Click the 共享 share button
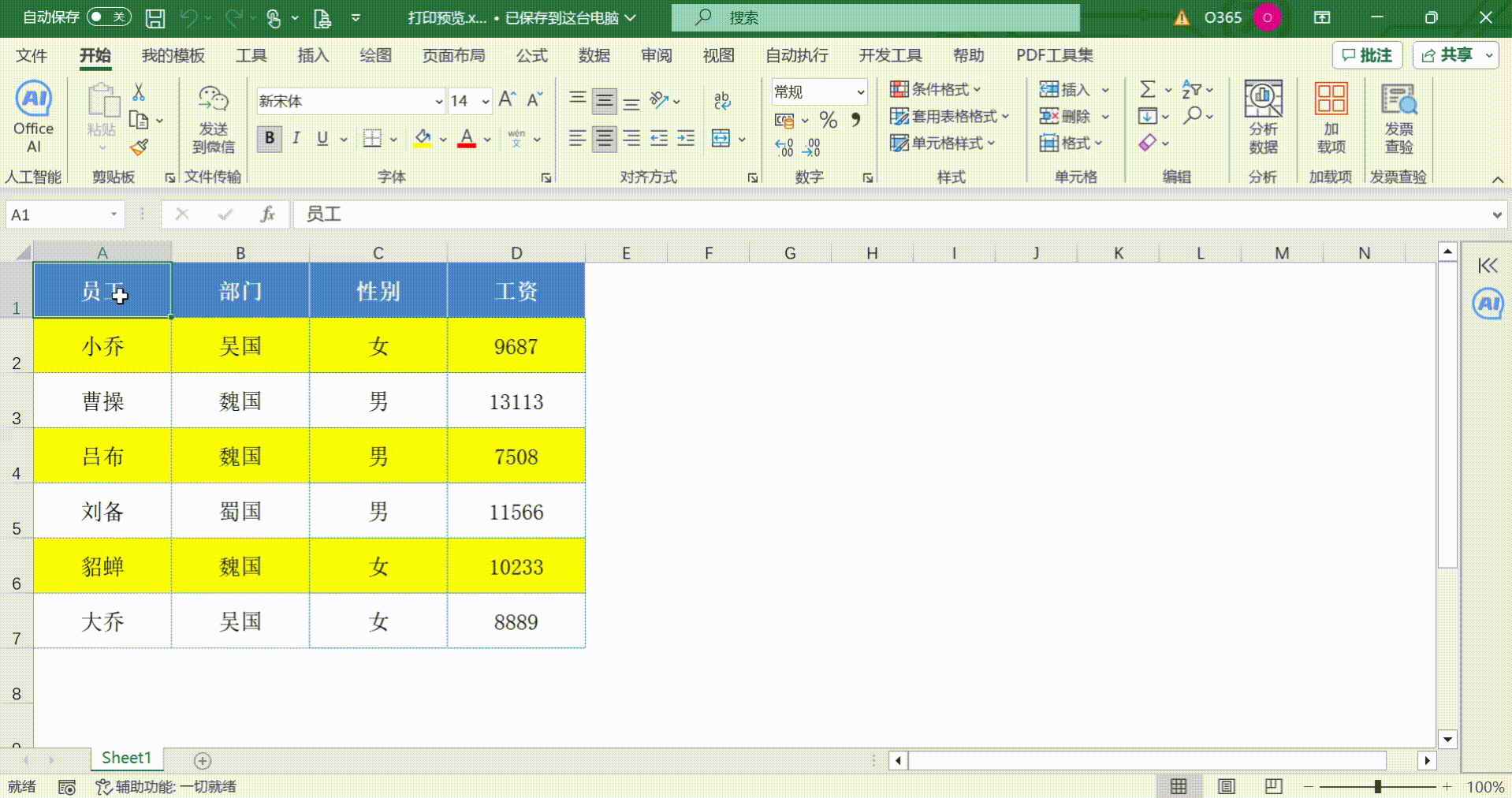The width and height of the screenshot is (1512, 798). 1447,55
